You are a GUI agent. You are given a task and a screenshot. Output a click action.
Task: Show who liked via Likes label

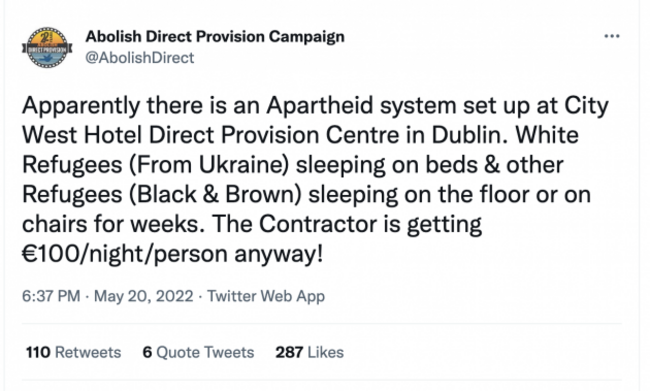(326, 352)
